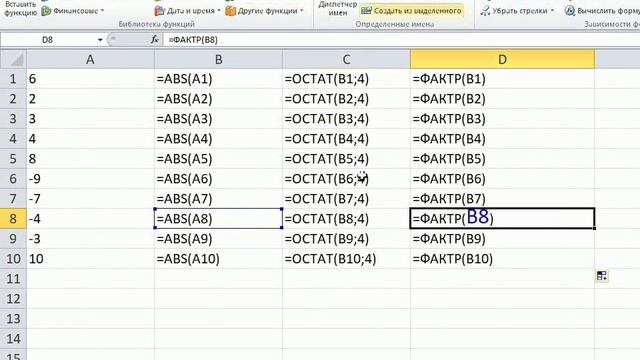Open the Финансовые dropdown arrow
The image size is (640, 360).
coord(102,11)
